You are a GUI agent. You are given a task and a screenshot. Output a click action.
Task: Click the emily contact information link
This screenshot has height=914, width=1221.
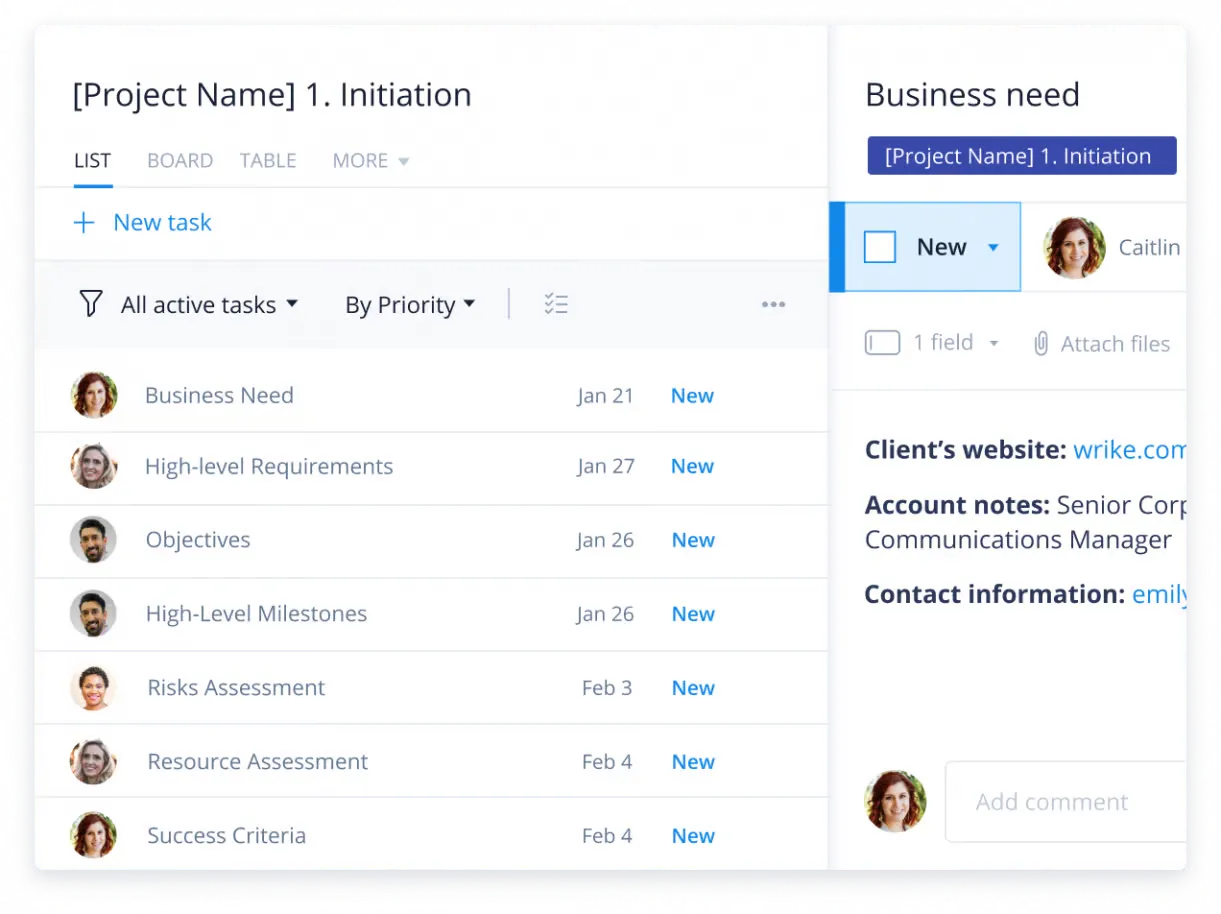click(1159, 594)
